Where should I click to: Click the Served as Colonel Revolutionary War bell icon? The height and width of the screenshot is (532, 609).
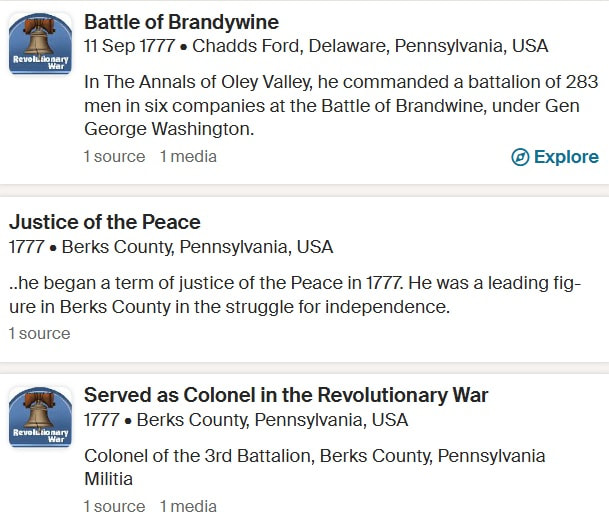point(40,417)
